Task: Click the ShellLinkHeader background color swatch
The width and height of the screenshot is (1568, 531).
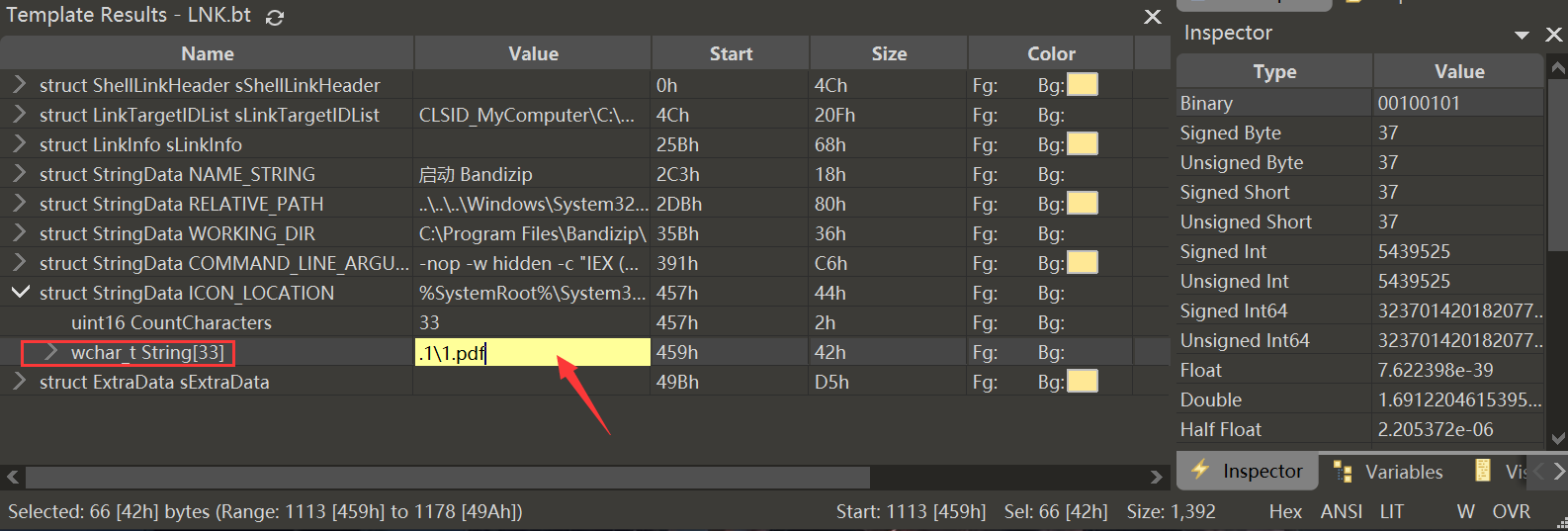Action: (x=1083, y=85)
